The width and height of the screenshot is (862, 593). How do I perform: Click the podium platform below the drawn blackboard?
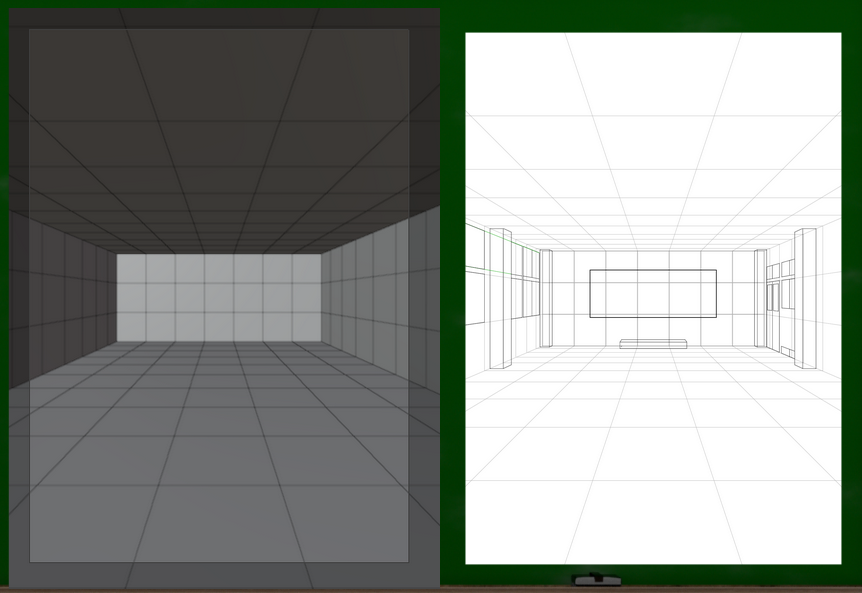[653, 344]
